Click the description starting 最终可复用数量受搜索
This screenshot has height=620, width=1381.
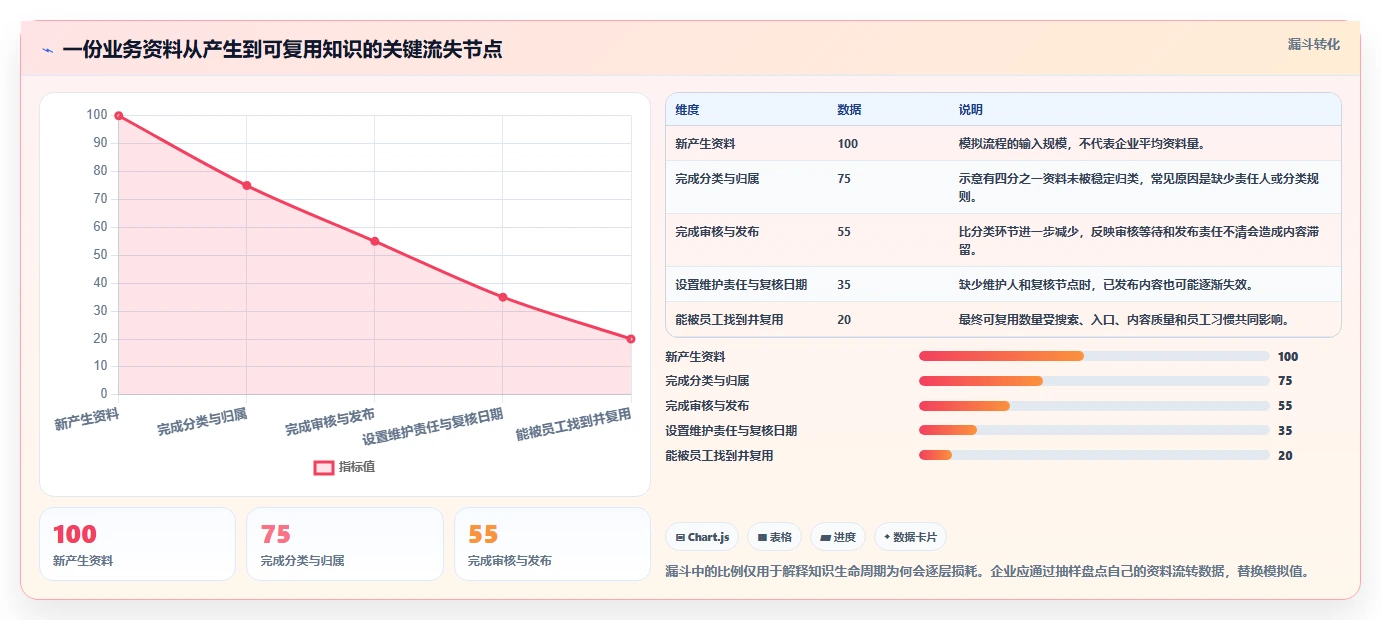1123,320
